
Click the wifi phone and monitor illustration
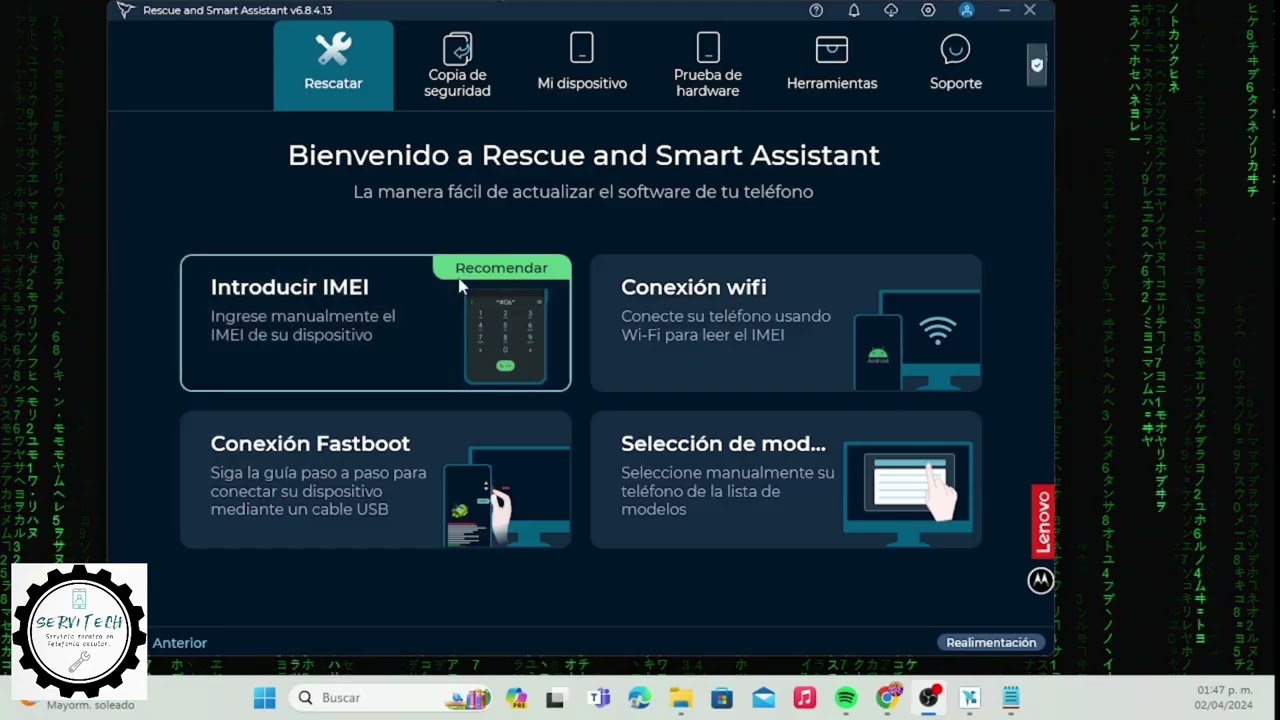point(916,340)
